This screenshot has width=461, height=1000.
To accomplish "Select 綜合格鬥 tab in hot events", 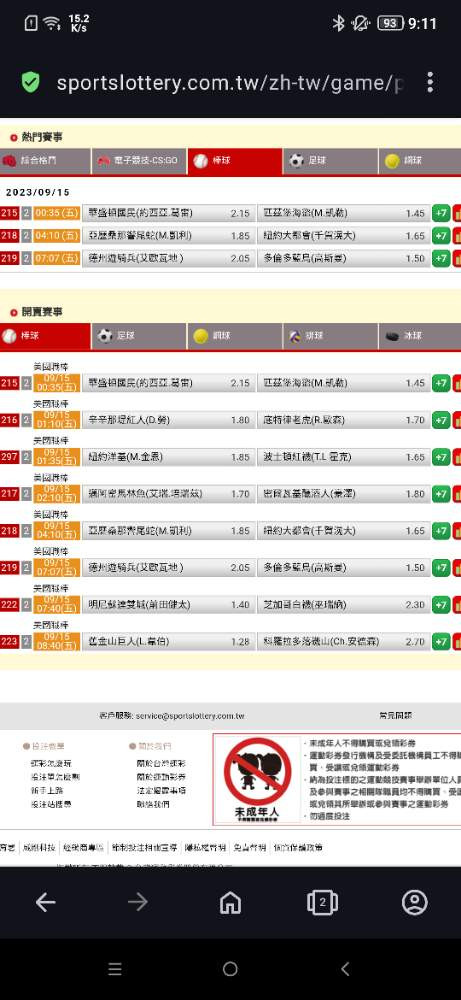I will [x=45, y=161].
